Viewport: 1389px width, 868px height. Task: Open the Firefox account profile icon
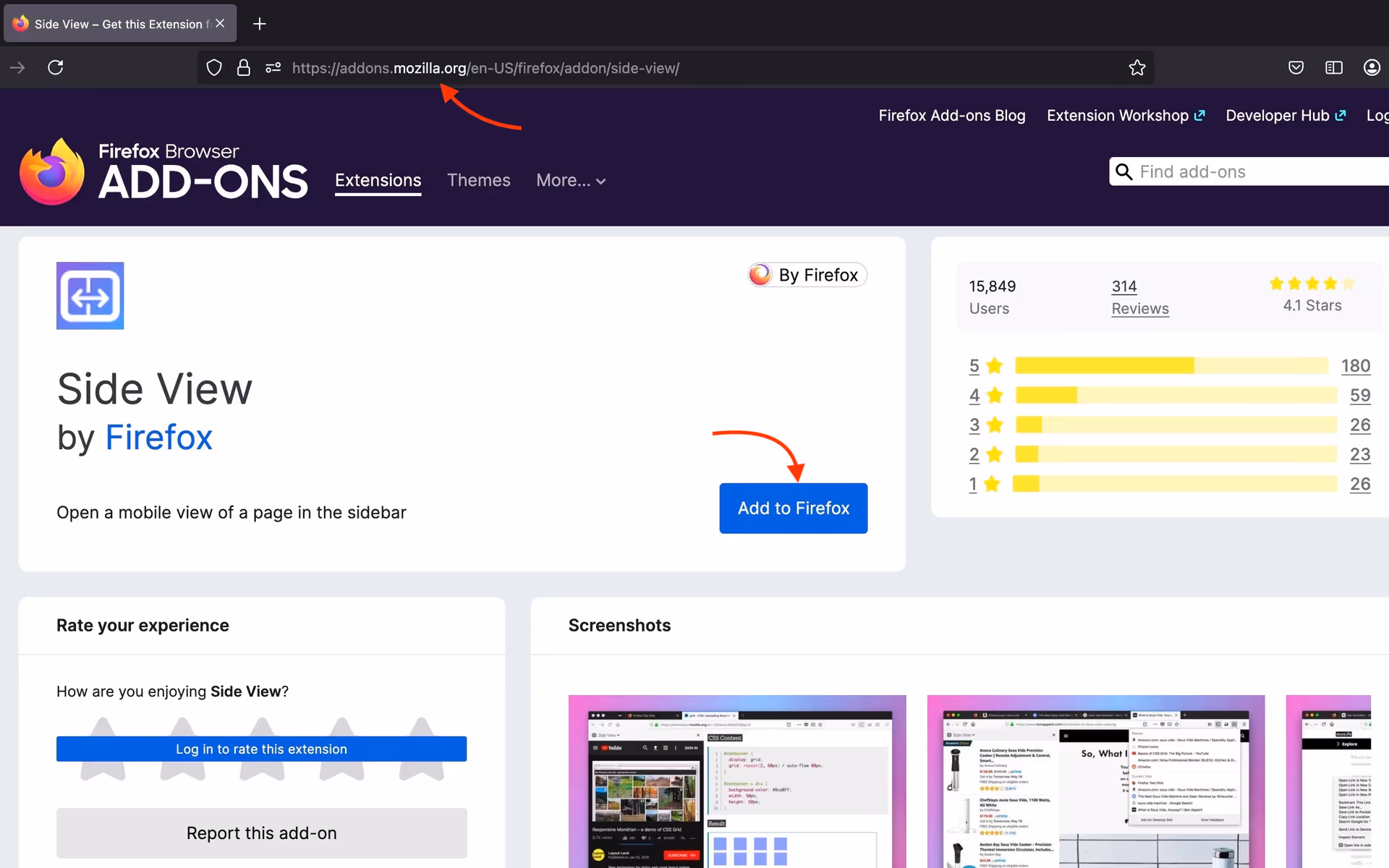click(1371, 67)
